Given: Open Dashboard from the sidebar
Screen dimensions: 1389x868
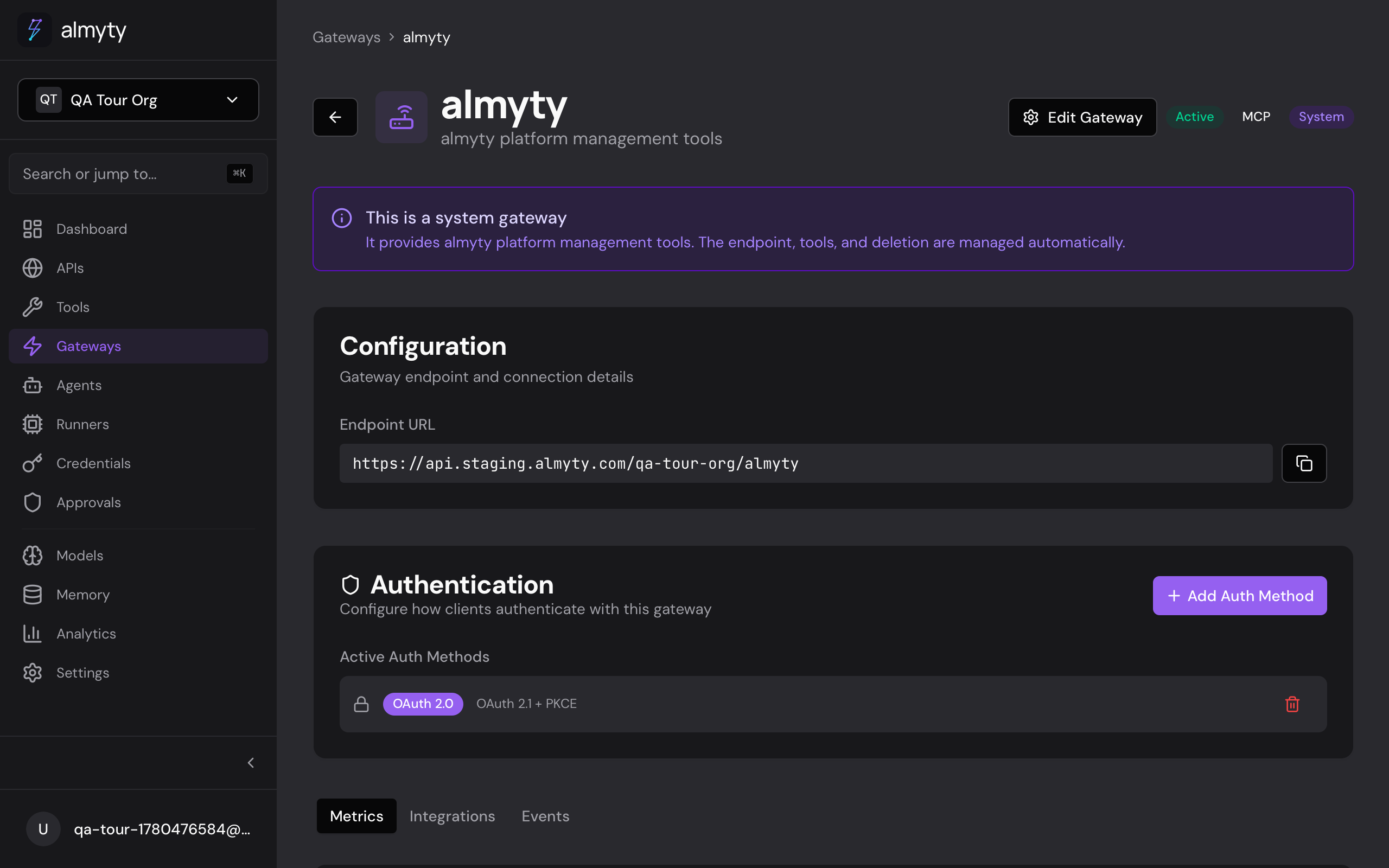Looking at the screenshot, I should coord(138,229).
